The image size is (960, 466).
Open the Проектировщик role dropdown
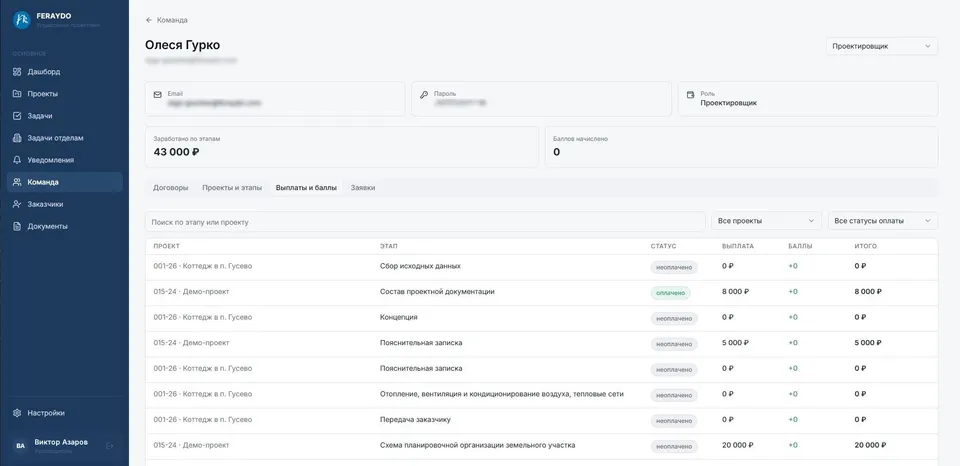coord(882,46)
